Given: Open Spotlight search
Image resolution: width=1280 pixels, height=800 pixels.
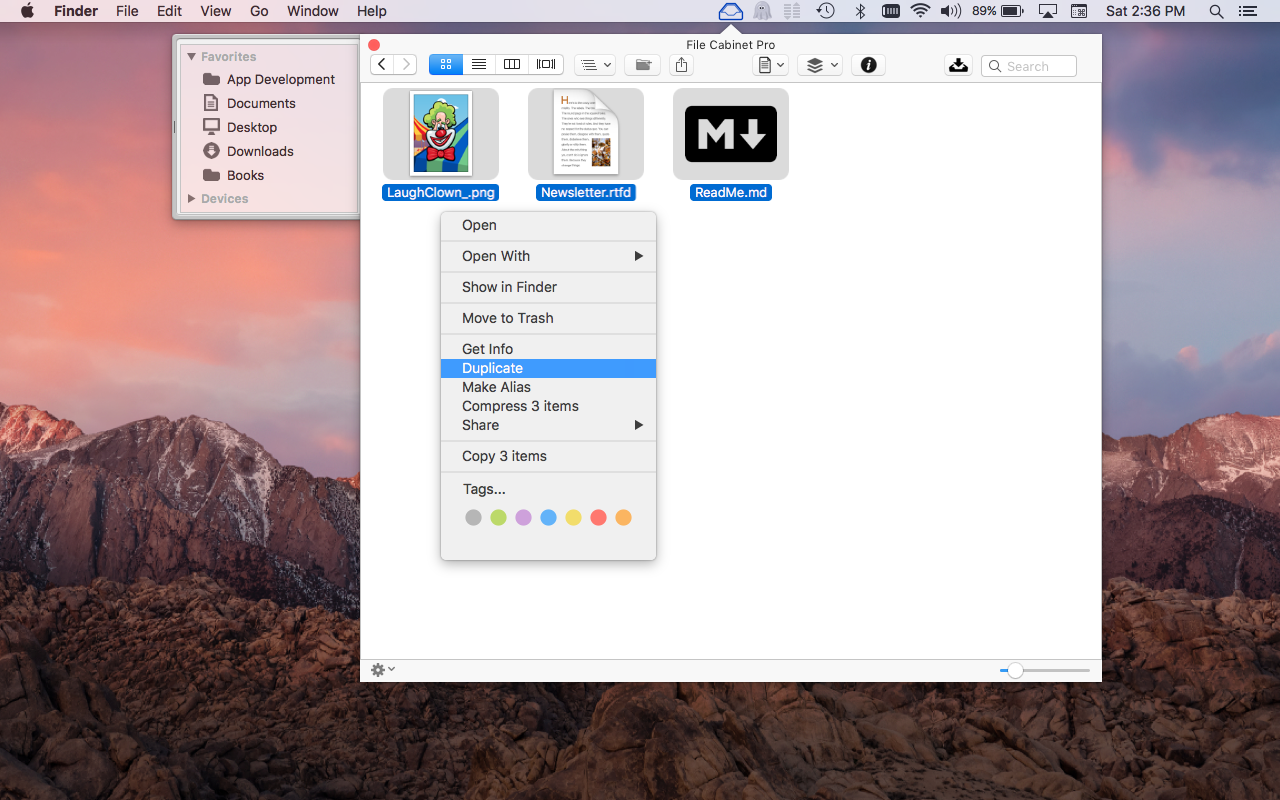Looking at the screenshot, I should (1216, 11).
